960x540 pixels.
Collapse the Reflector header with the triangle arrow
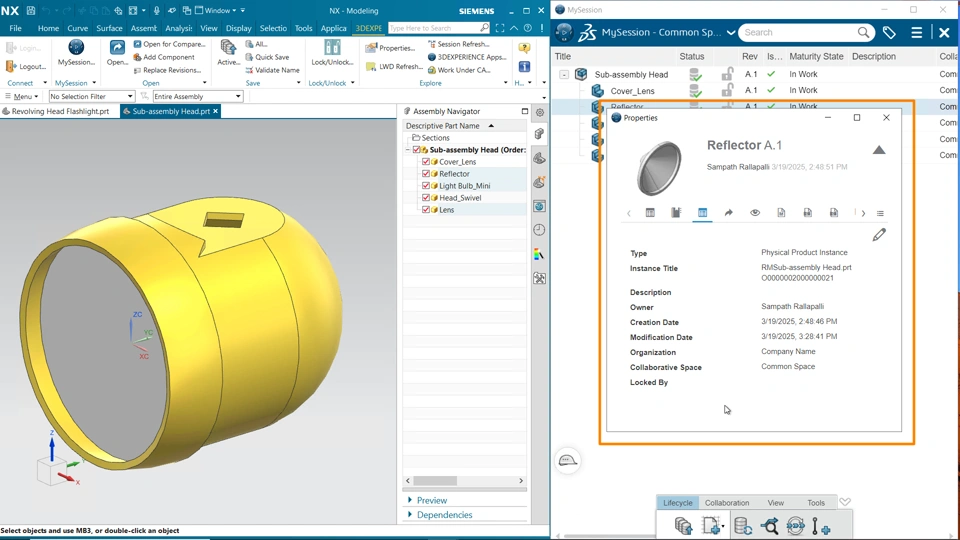(879, 150)
